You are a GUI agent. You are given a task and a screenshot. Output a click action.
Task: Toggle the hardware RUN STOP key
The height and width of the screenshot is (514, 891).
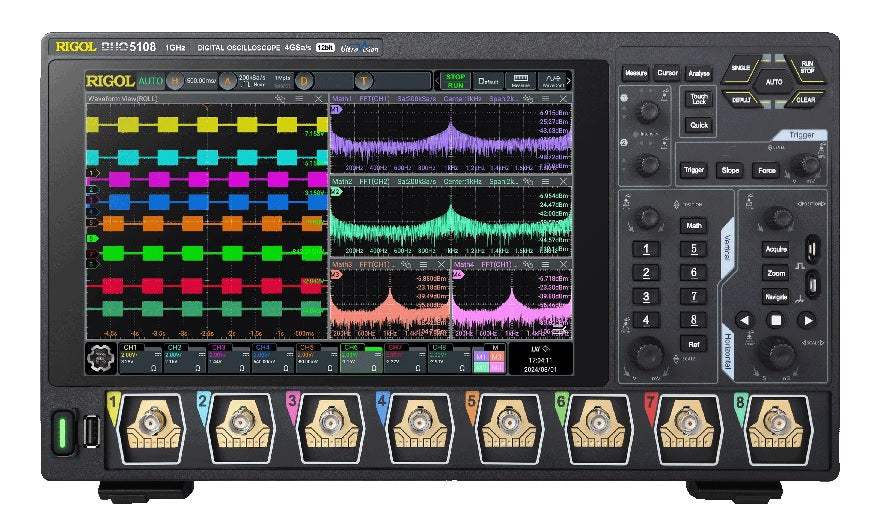806,68
